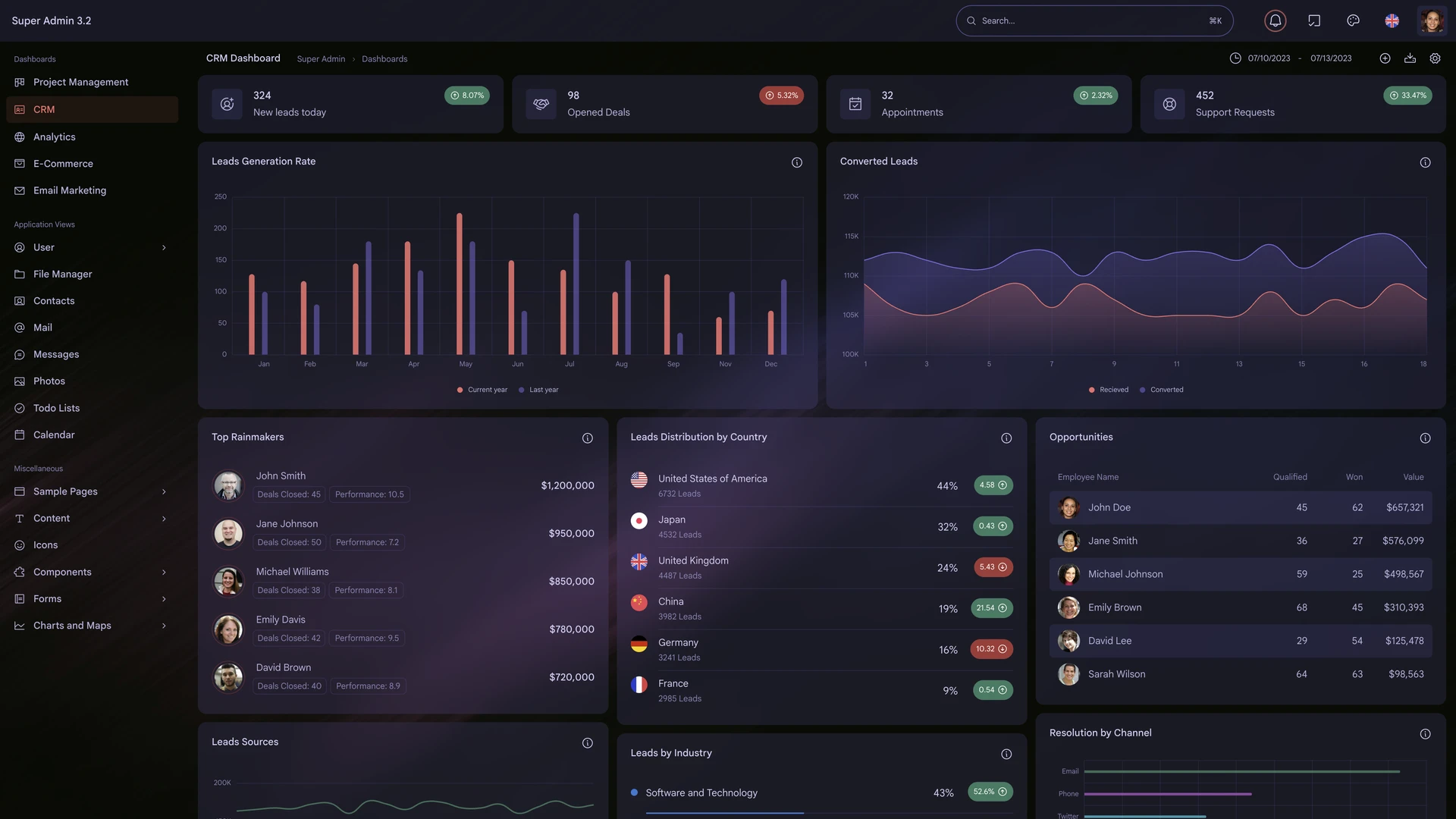Screen dimensions: 1456x819
Task: Click 8.07% badge on New leads
Action: [x=467, y=96]
